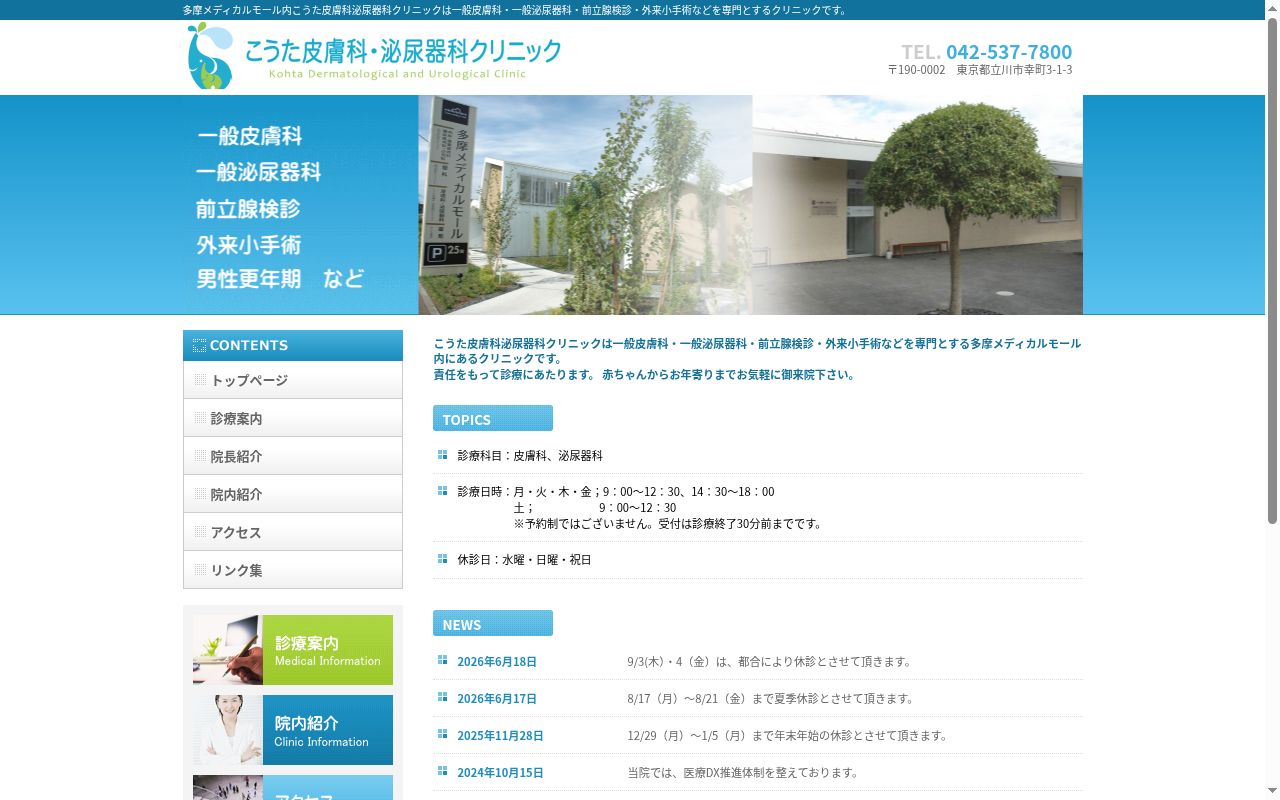Click the 年末年始の休診 notice text
The height and width of the screenshot is (800, 1280).
pyautogui.click(x=787, y=736)
